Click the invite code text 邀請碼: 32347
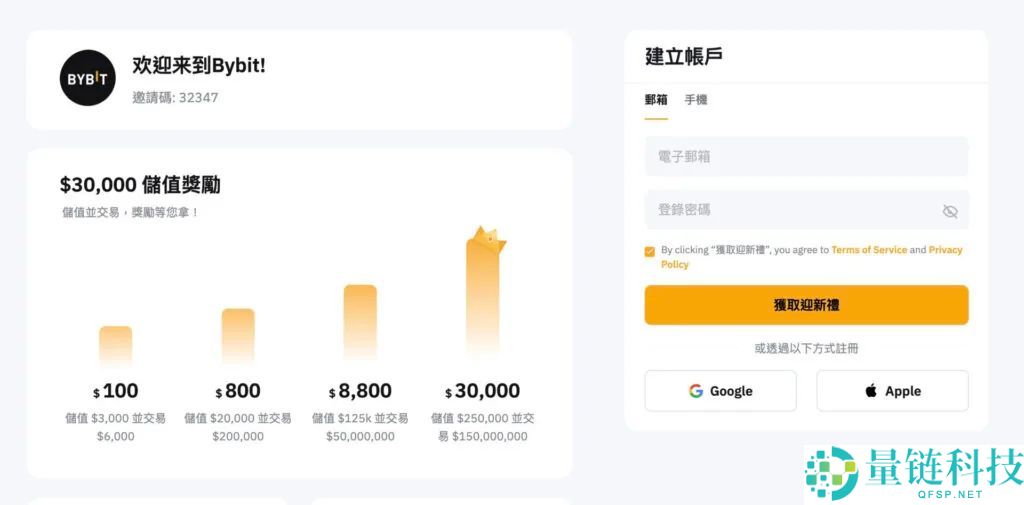This screenshot has height=505, width=1024. [175, 97]
